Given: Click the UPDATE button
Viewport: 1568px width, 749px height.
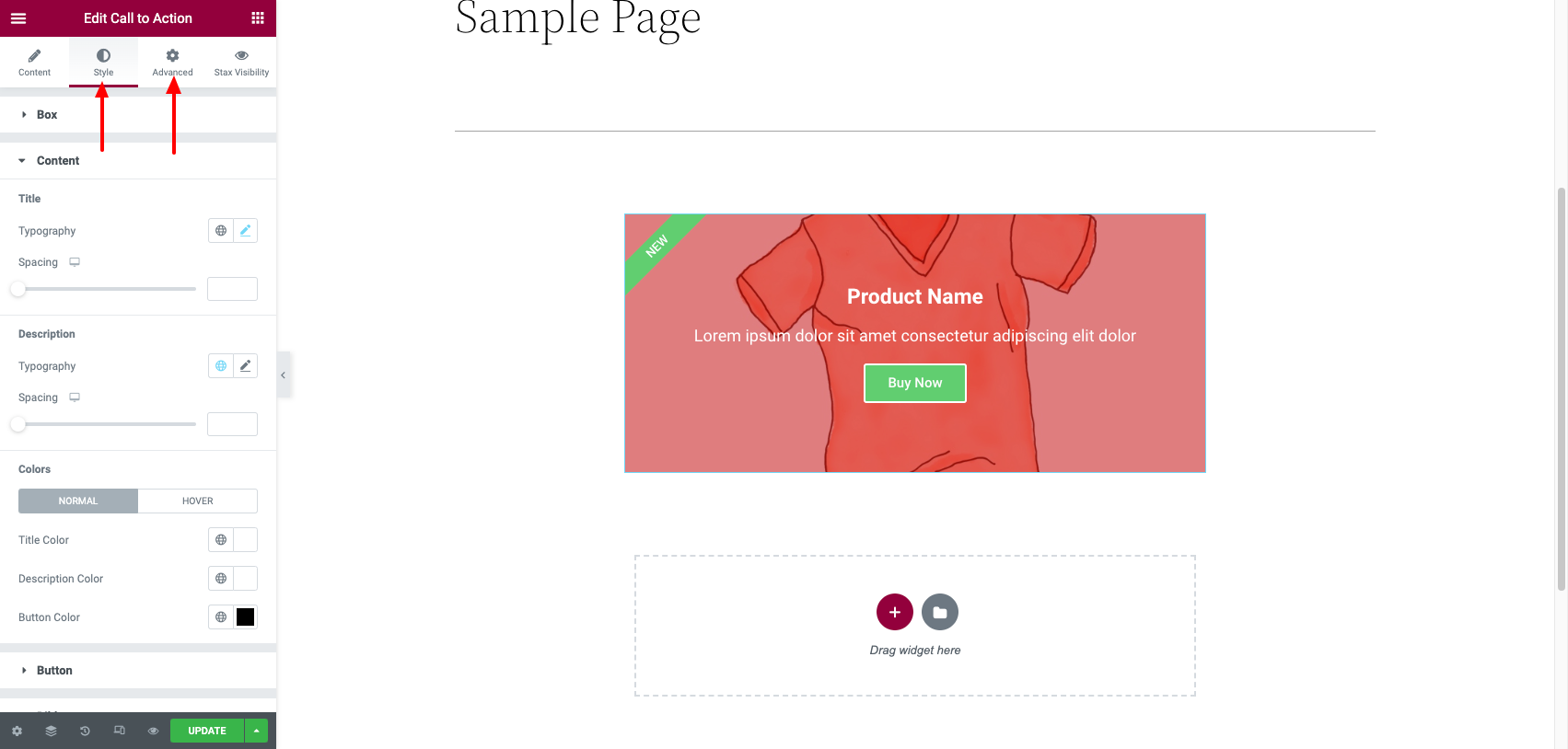Looking at the screenshot, I should pyautogui.click(x=207, y=731).
